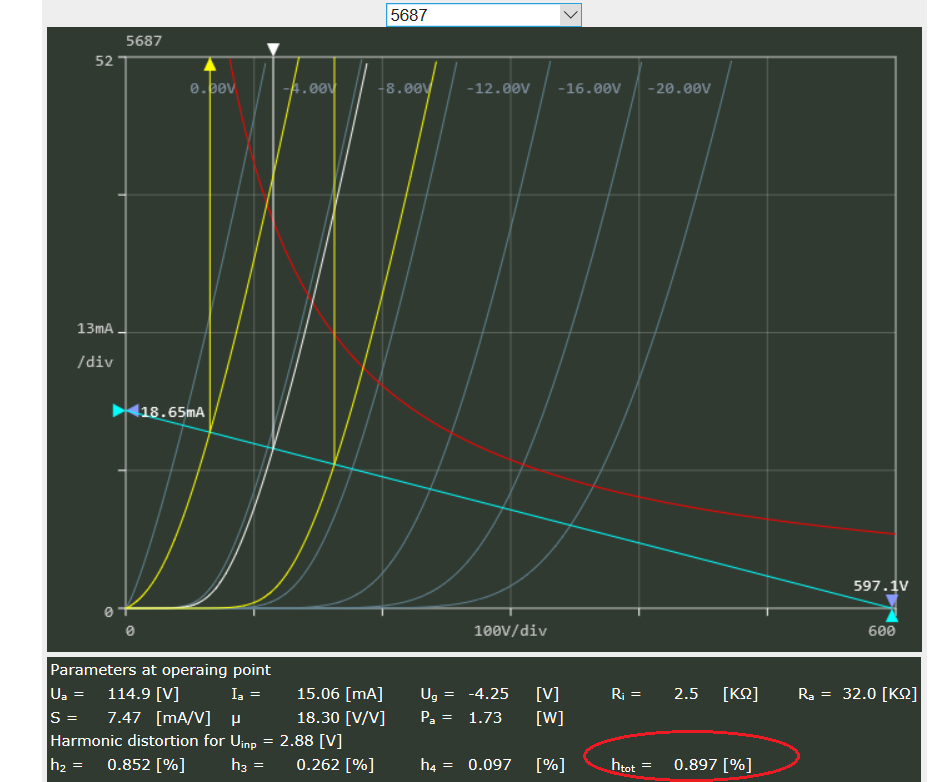Click the Ug value -4.25

[488, 694]
